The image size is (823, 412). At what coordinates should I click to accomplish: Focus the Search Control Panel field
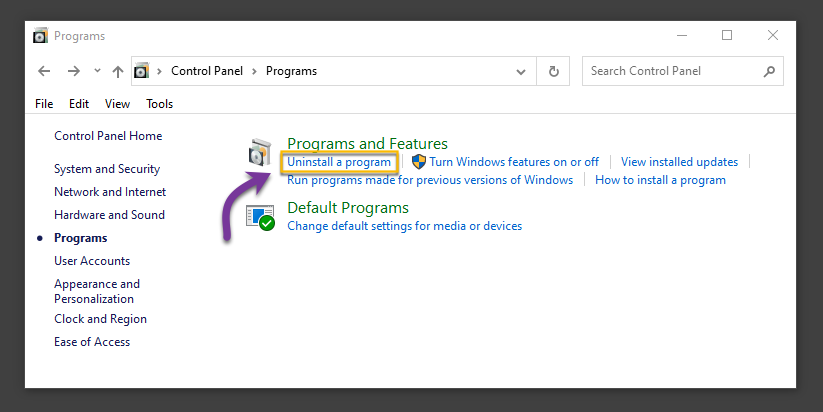pos(682,71)
